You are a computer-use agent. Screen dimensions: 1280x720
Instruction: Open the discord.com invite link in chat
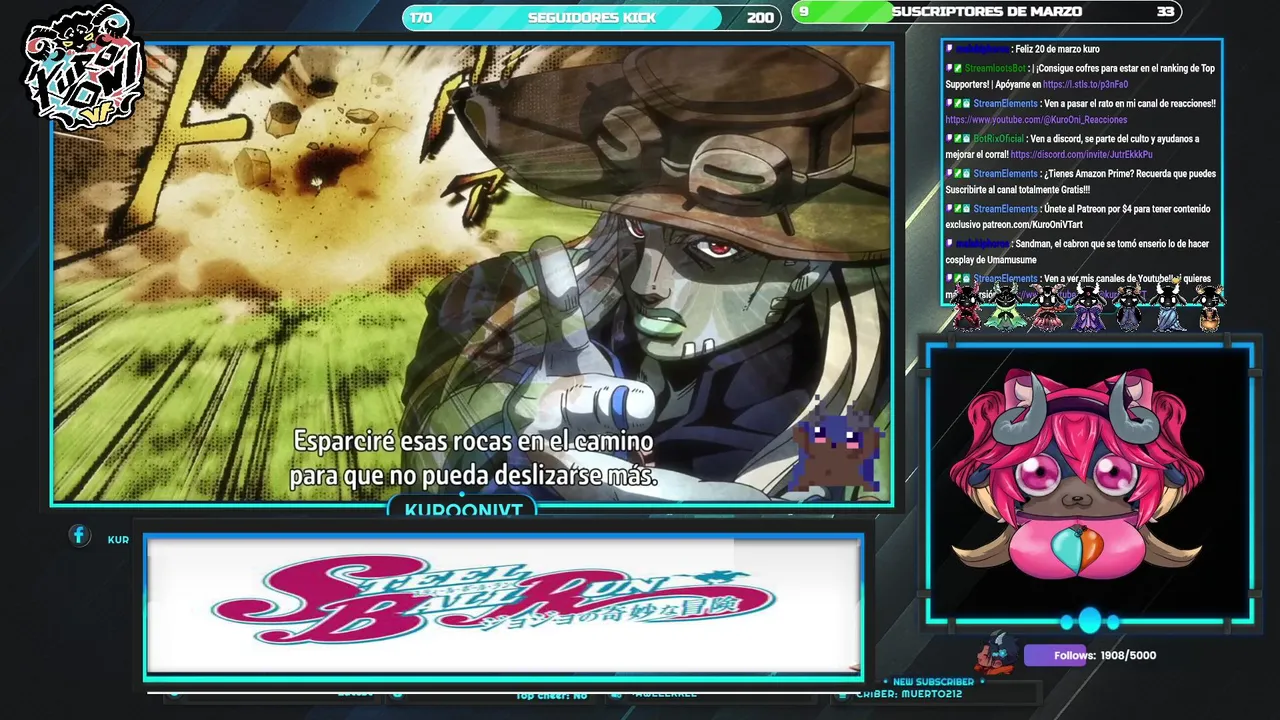point(1081,155)
